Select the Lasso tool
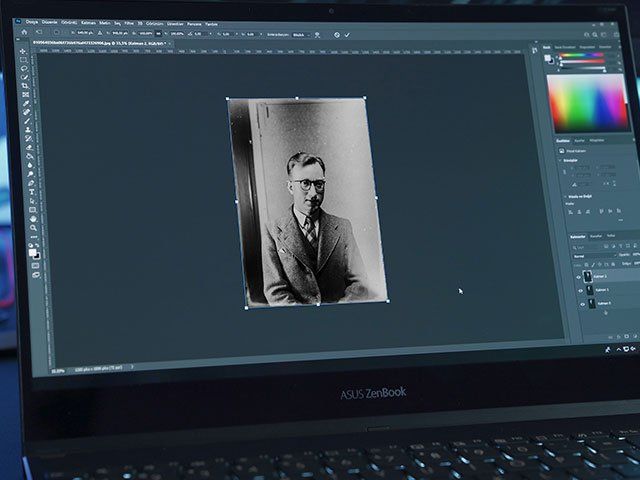This screenshot has height=480, width=640. coord(24,69)
